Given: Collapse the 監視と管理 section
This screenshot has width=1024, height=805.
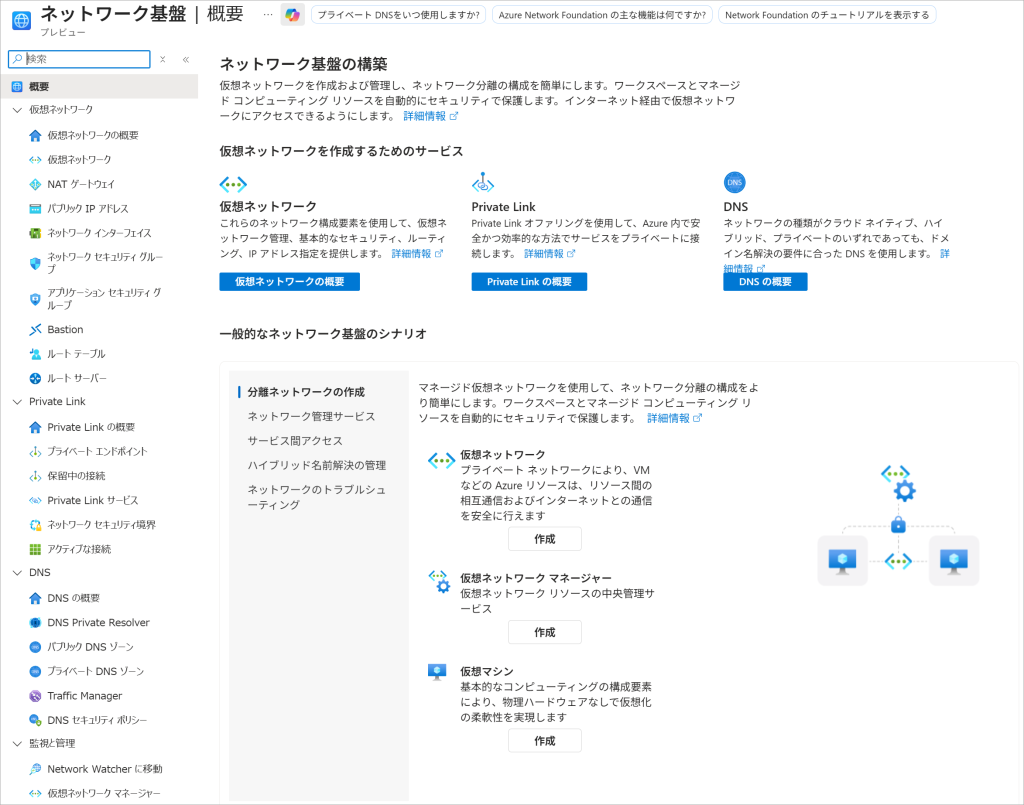Looking at the screenshot, I should [x=17, y=743].
